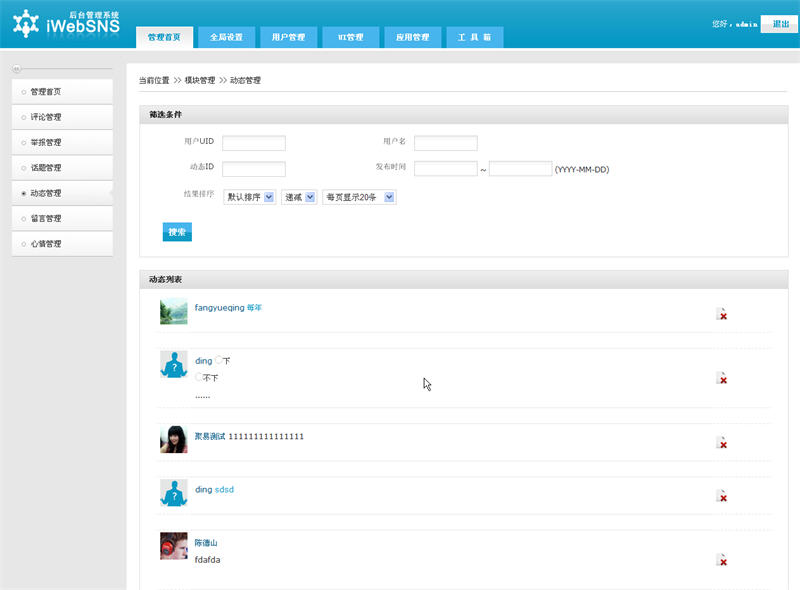Focus the 用户名 input field
The image size is (800, 590).
point(445,143)
